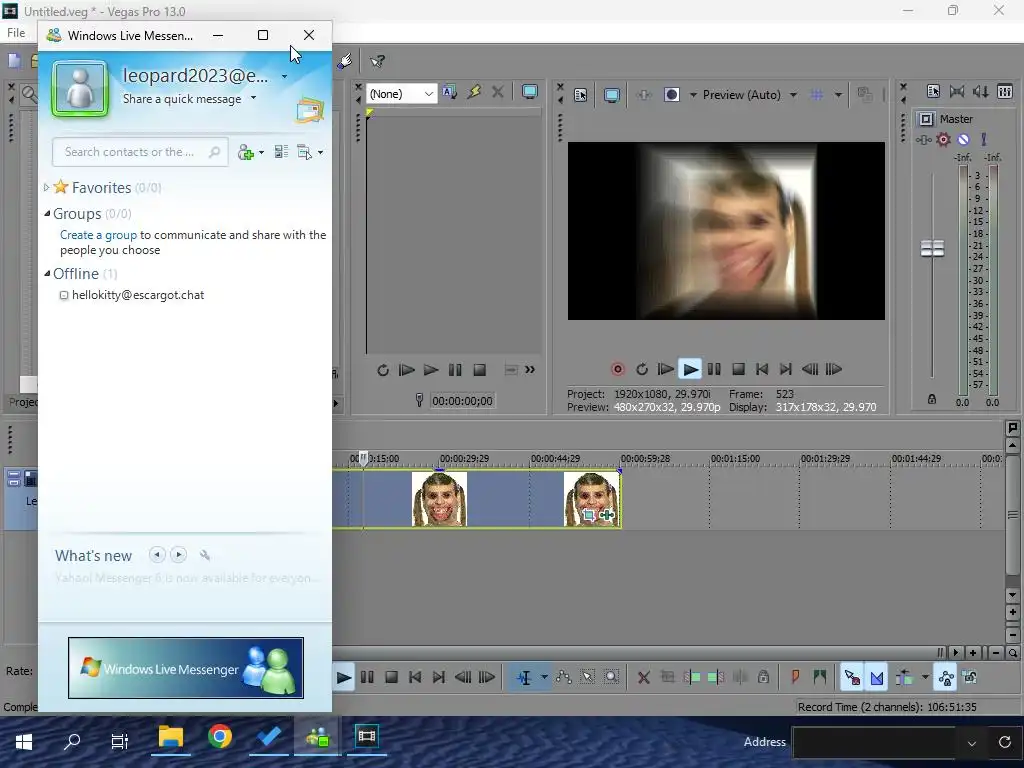The height and width of the screenshot is (768, 1024).
Task: Toggle split screen view in preview
Action: pos(671,95)
